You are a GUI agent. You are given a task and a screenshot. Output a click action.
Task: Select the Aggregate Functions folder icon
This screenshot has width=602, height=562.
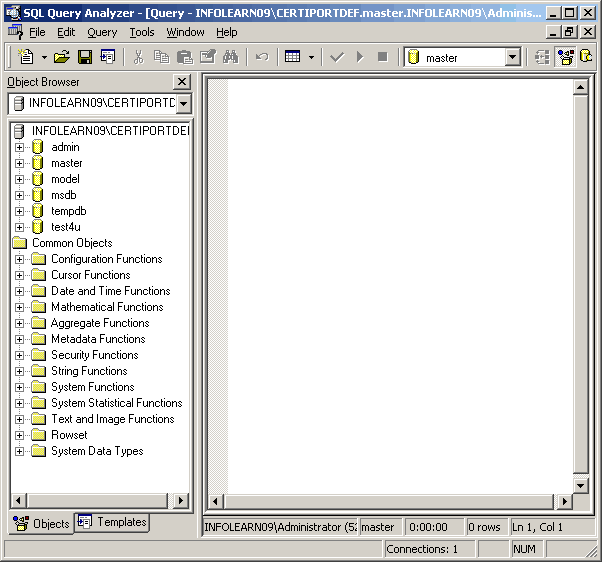tap(38, 323)
